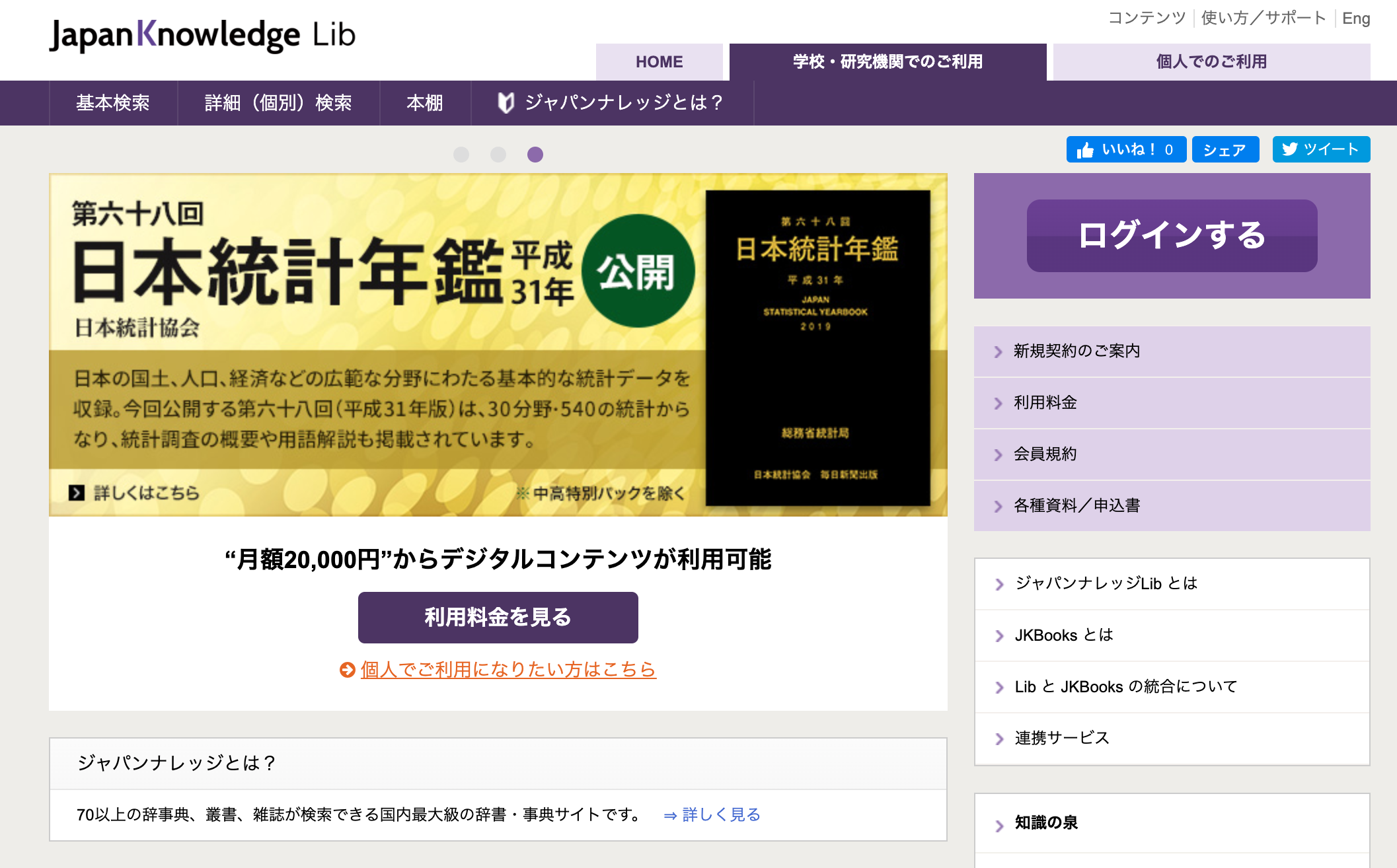The image size is (1397, 868).
Task: Click the shield icon beside ジャパンナレッジとは？
Action: pos(506,102)
